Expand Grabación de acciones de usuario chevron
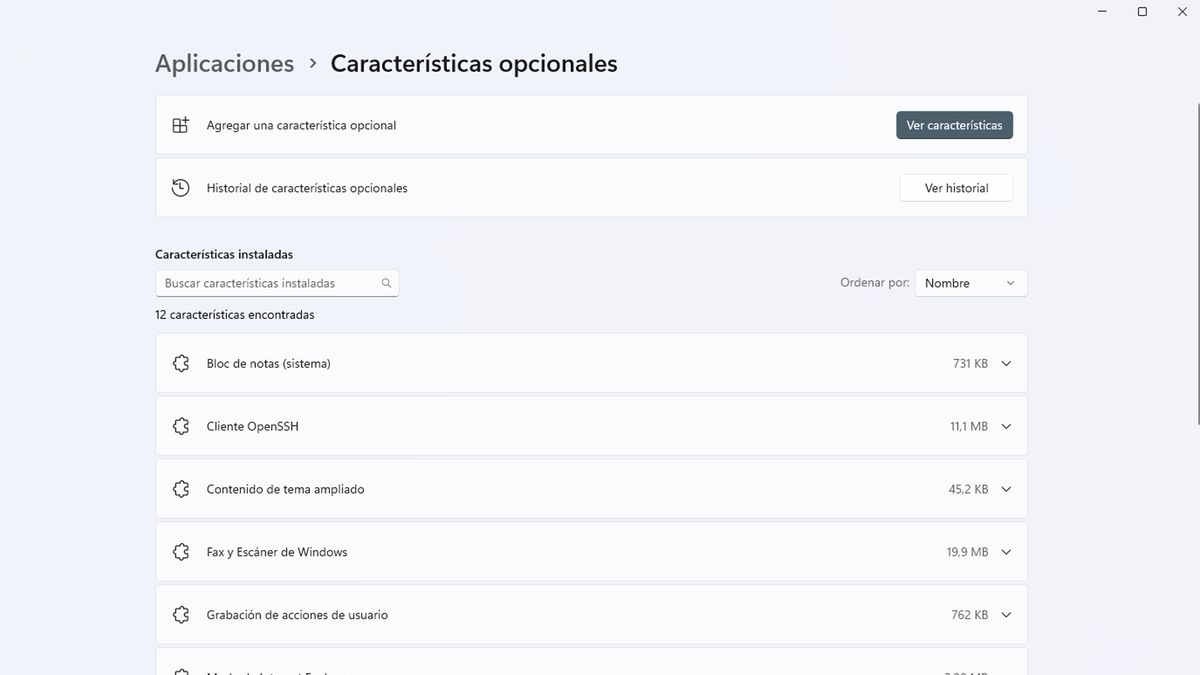1200x675 pixels. 1006,615
